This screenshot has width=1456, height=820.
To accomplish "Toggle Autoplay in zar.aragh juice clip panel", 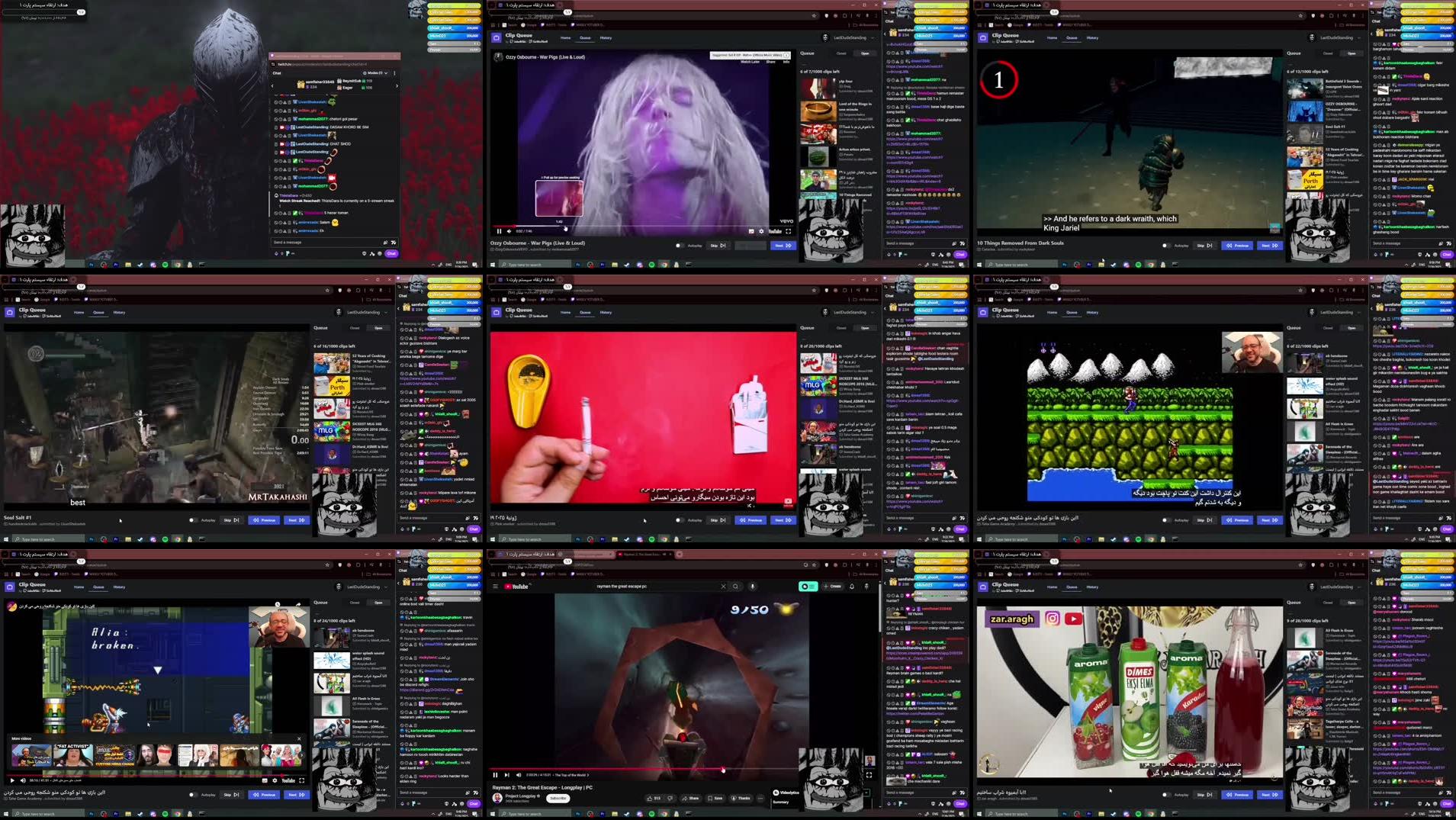I will [1166, 795].
